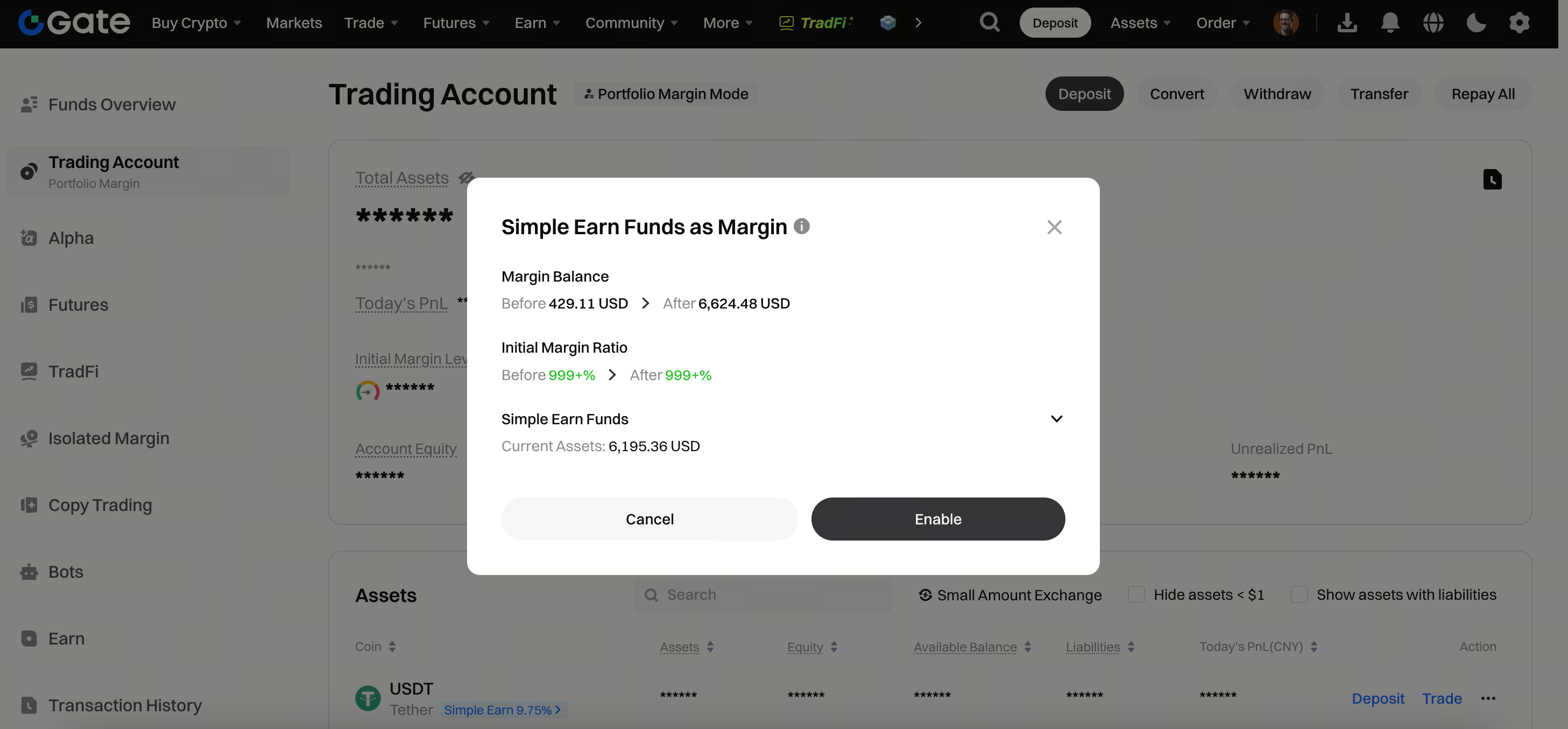
Task: Click the Enable button
Action: pos(937,519)
